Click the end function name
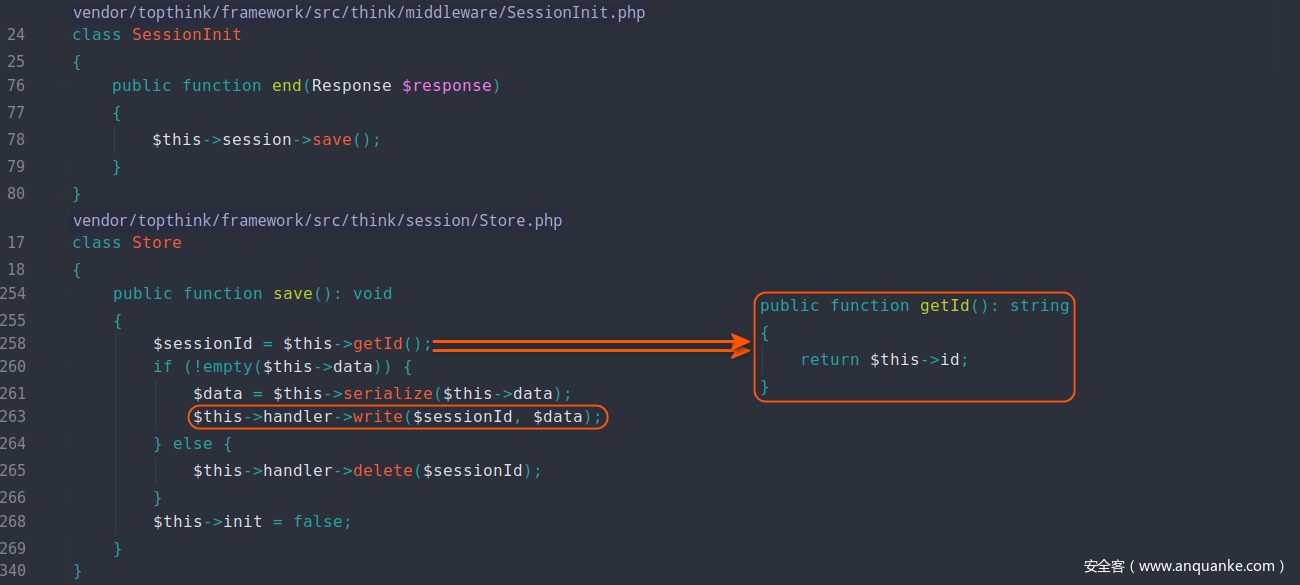 (287, 85)
